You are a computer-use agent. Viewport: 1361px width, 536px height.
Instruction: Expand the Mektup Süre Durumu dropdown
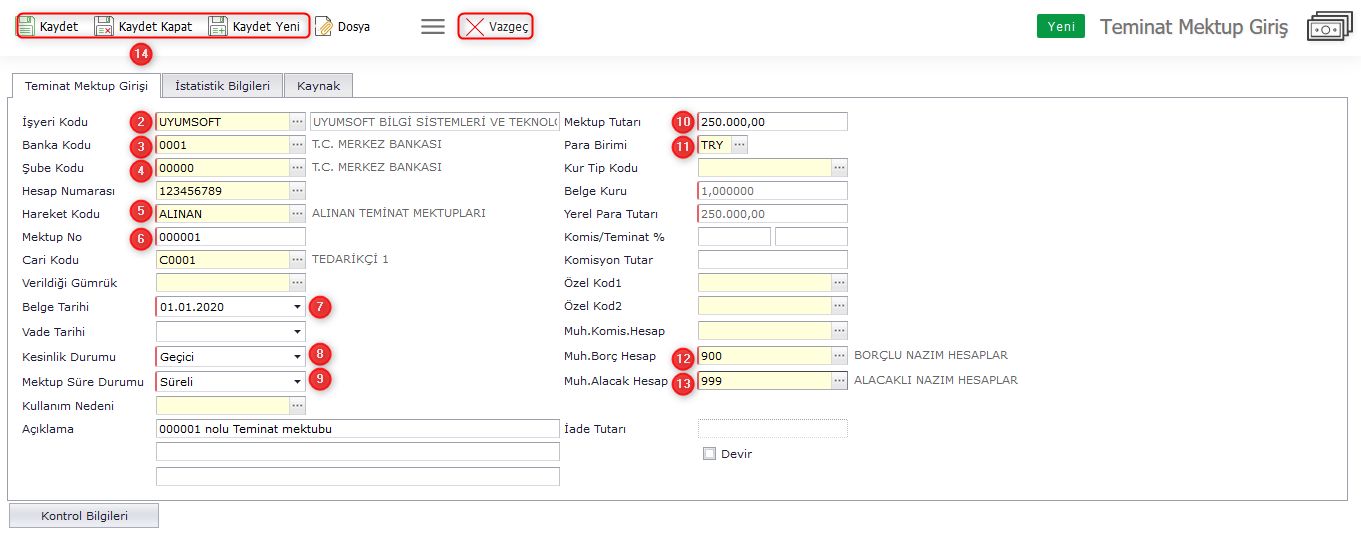pos(297,382)
